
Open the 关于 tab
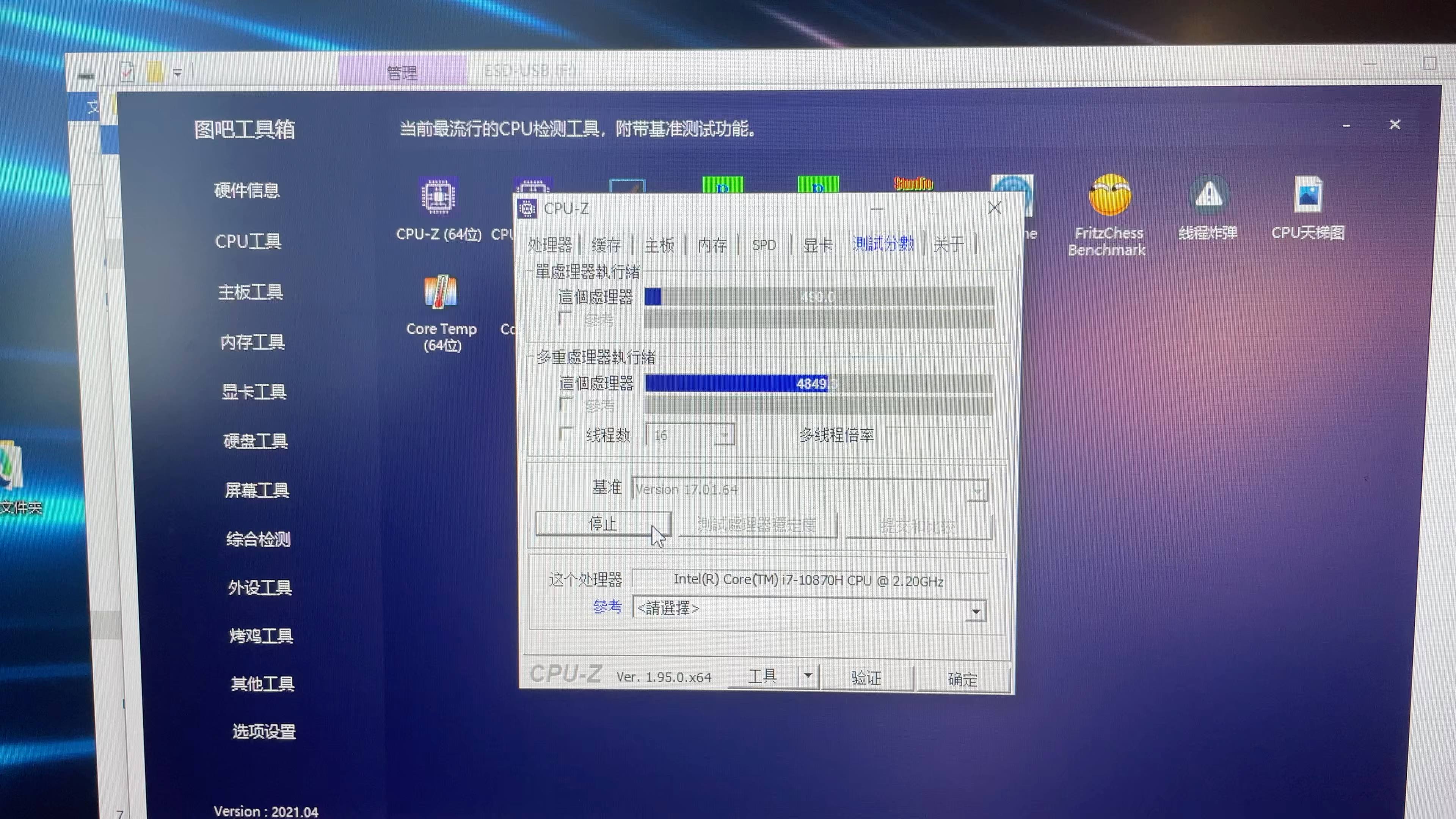[x=948, y=244]
